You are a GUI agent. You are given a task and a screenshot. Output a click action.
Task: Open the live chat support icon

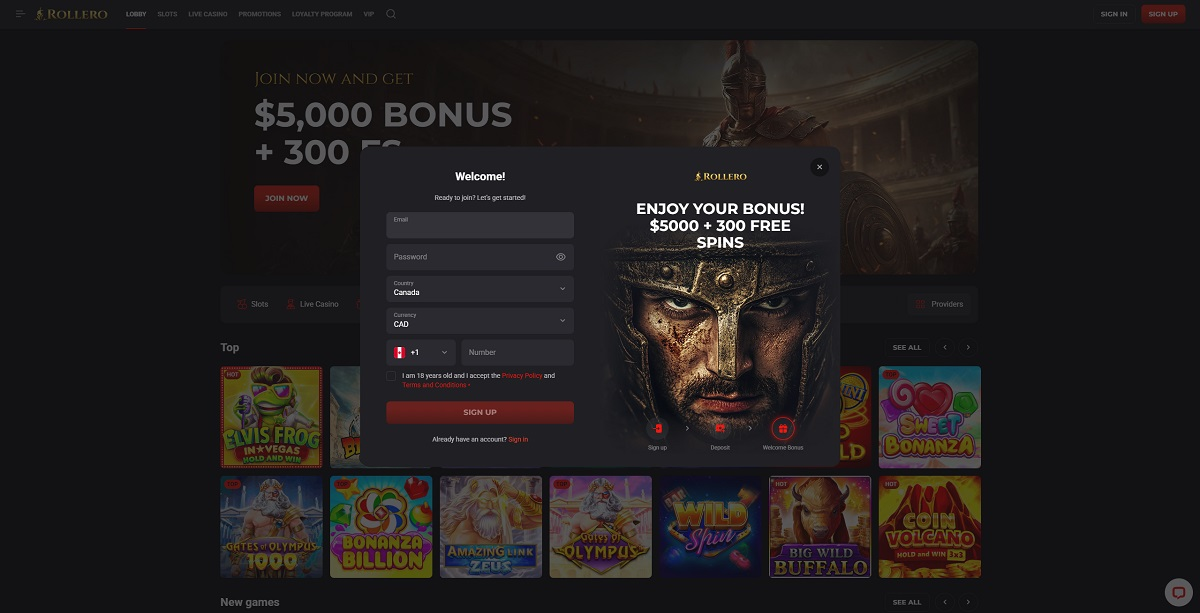1179,592
